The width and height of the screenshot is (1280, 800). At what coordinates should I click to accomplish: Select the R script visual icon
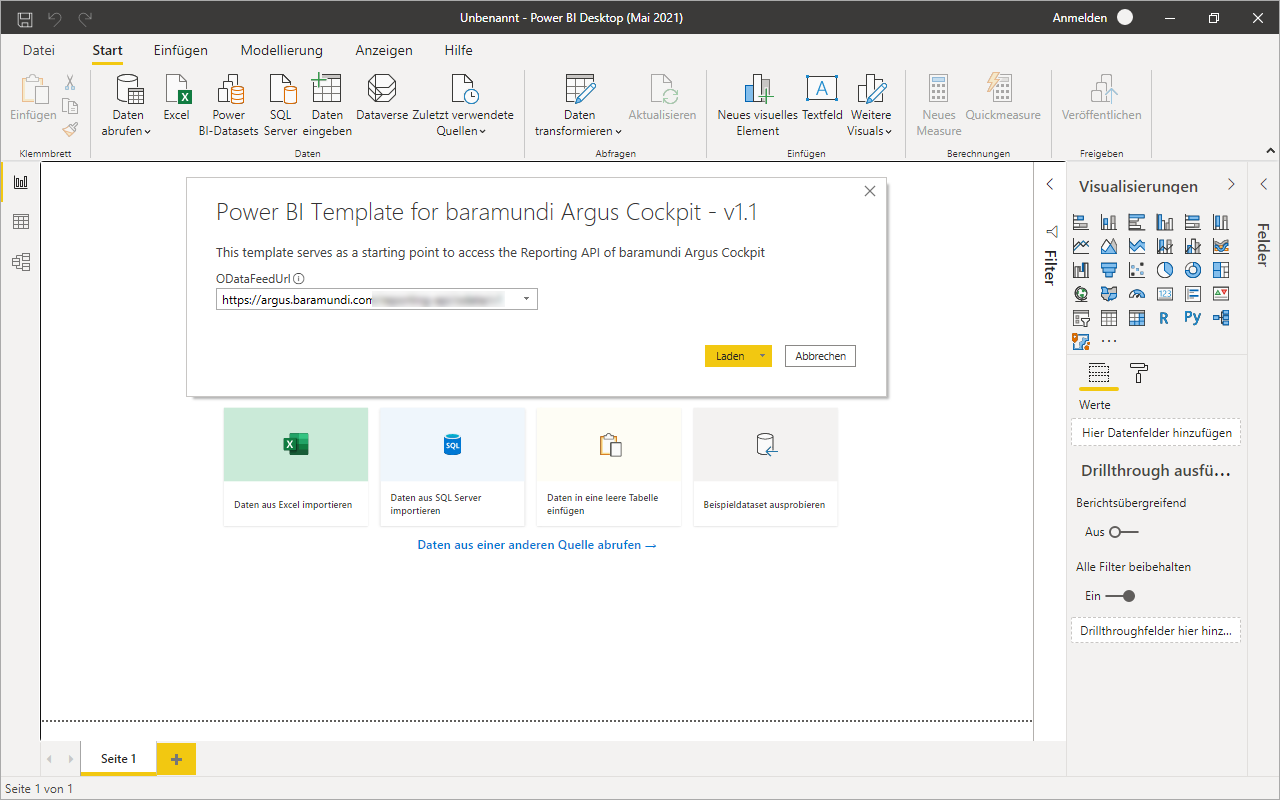pyautogui.click(x=1164, y=318)
